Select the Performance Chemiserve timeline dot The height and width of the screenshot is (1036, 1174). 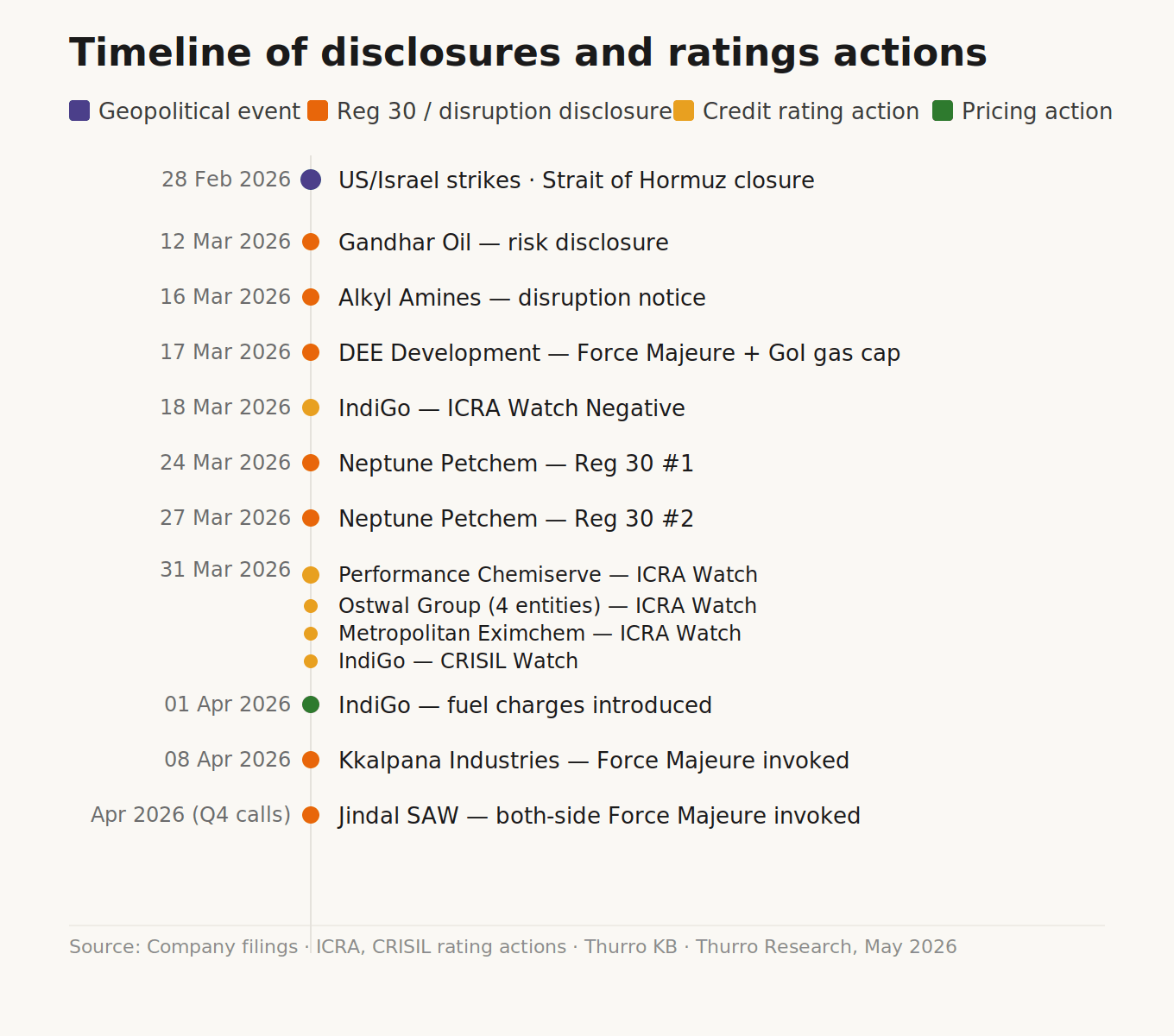coord(311,575)
